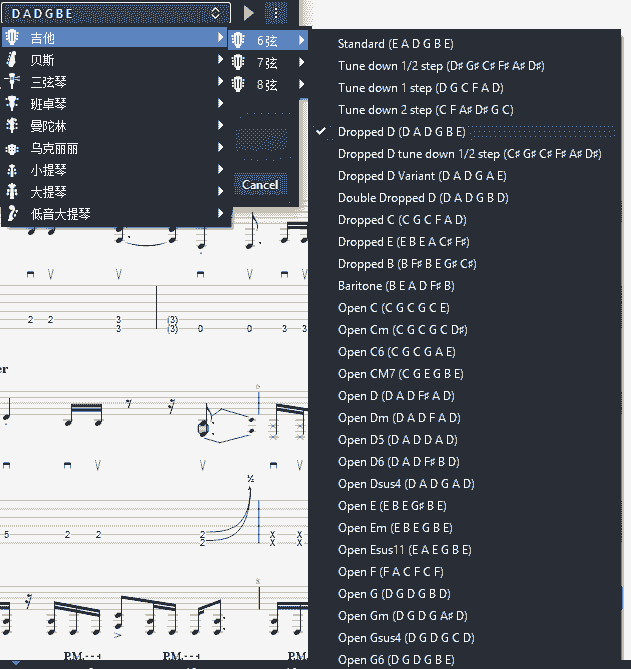This screenshot has height=669, width=631.
Task: Choose Standard (E A D G B E) tuning
Action: click(x=396, y=44)
